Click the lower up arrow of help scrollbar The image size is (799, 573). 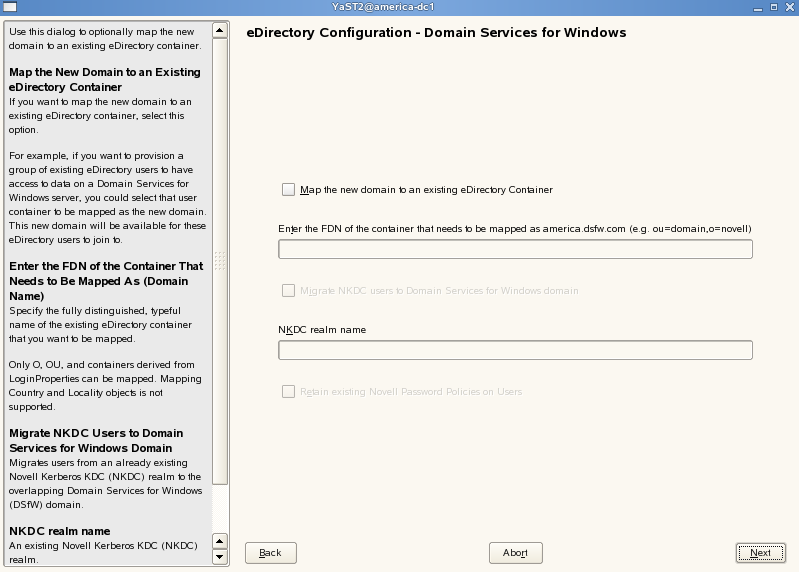click(220, 541)
